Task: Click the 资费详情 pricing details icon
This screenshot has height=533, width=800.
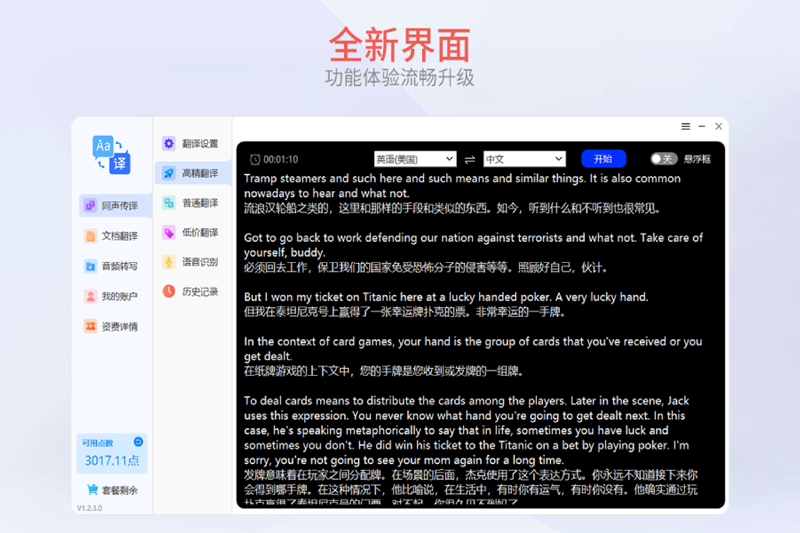Action: click(x=91, y=326)
